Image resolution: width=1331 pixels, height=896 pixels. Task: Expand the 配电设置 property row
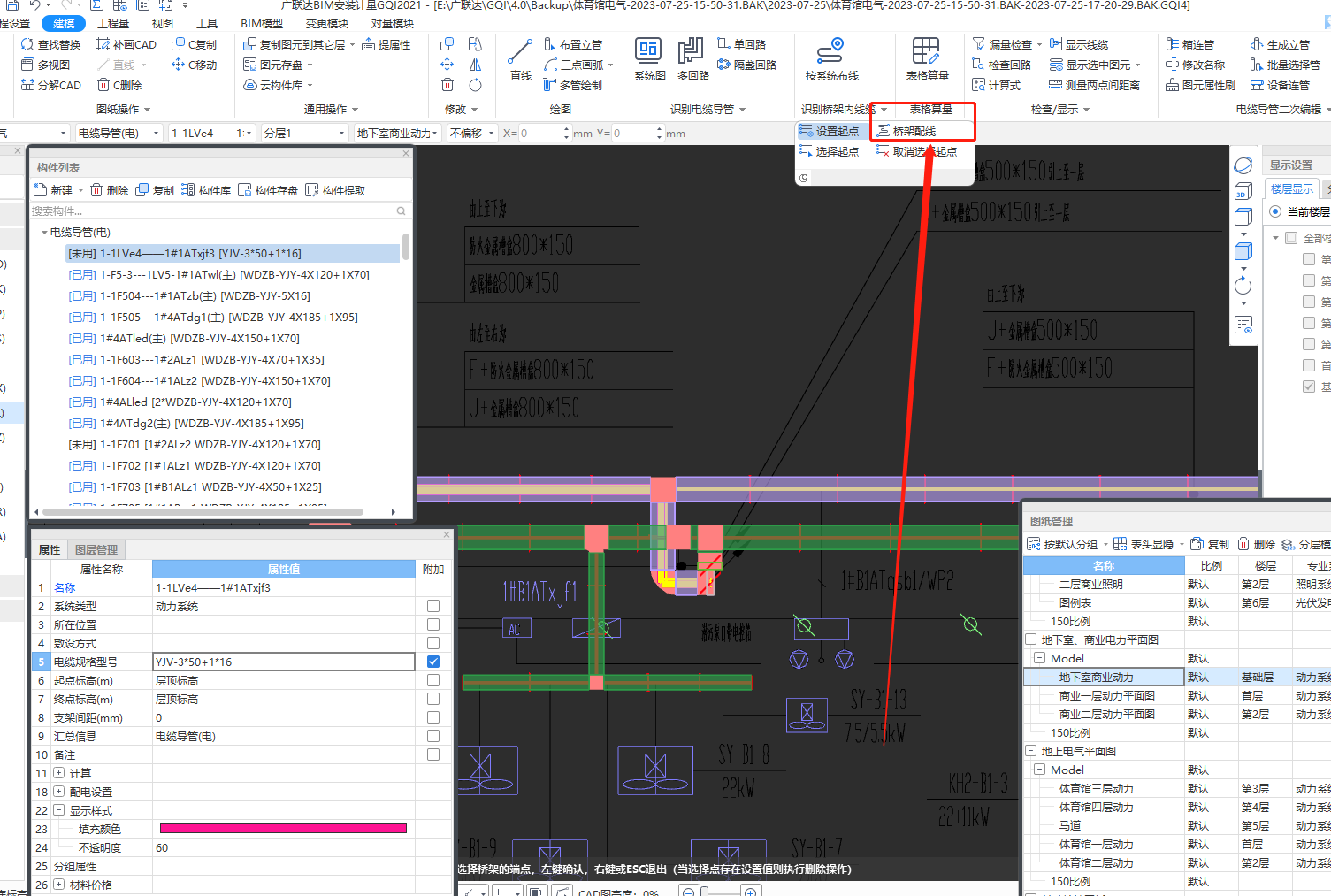[x=58, y=792]
